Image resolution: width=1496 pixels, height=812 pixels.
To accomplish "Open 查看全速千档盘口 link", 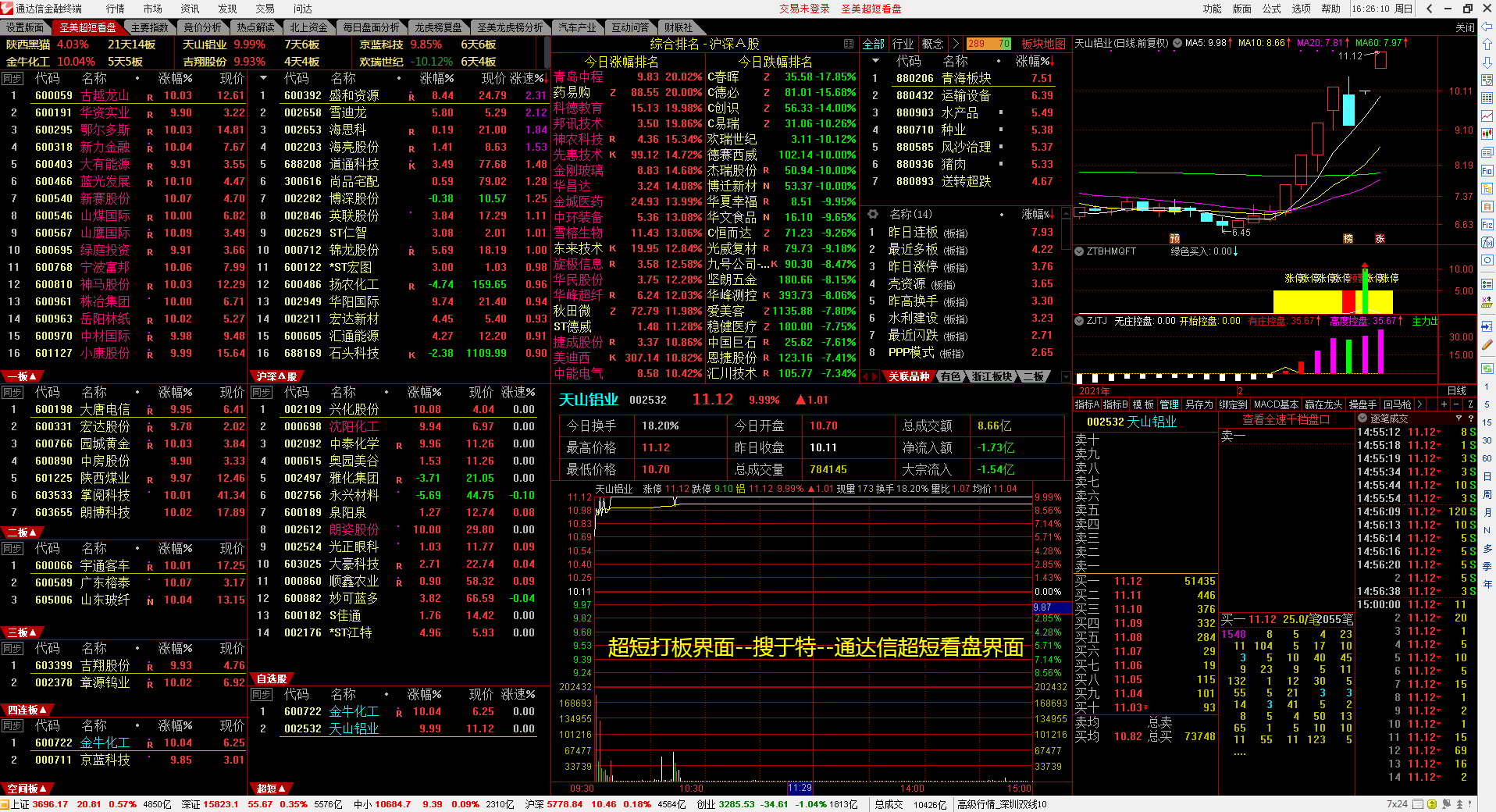I will coord(1286,419).
